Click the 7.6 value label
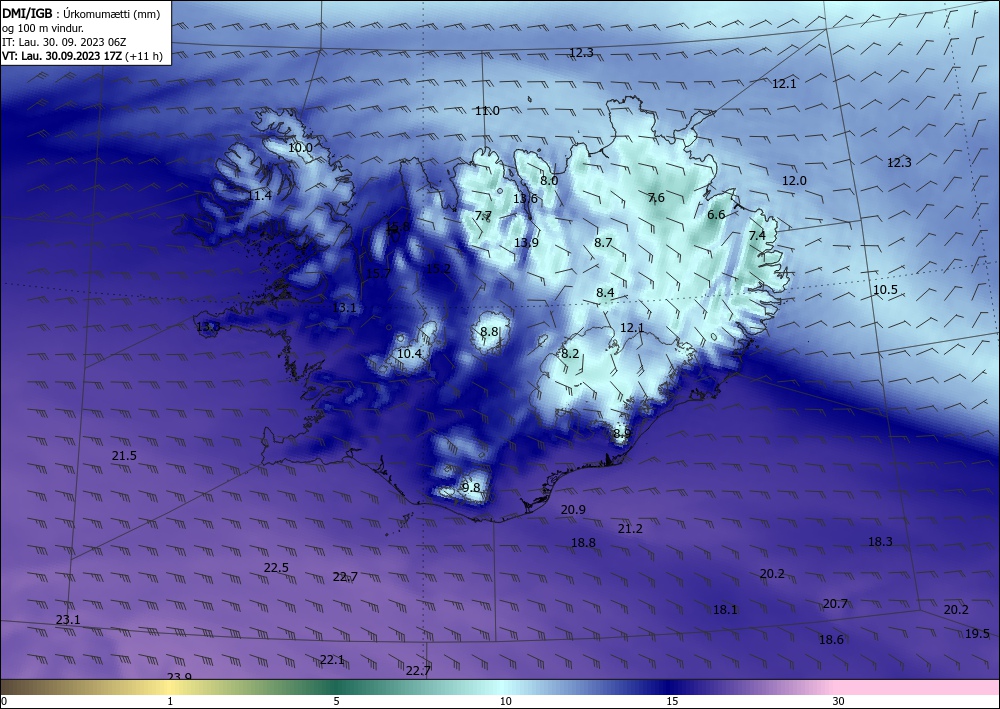This screenshot has width=1000, height=709. tap(656, 198)
